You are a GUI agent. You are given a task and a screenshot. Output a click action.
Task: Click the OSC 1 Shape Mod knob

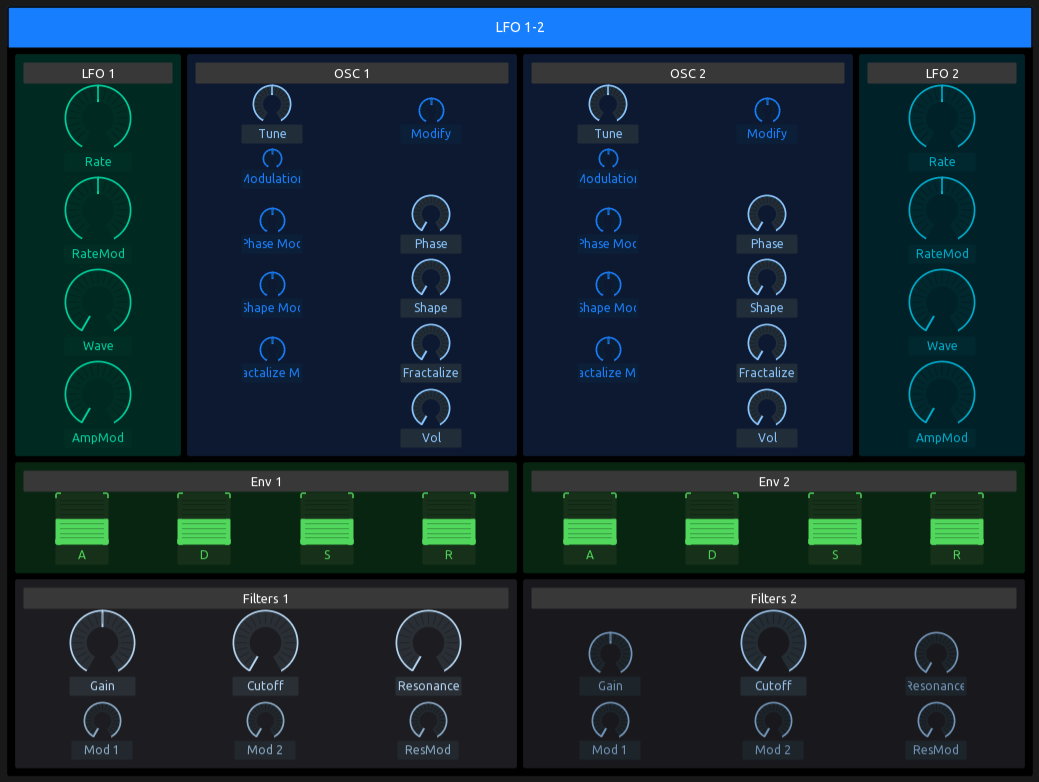tap(272, 285)
